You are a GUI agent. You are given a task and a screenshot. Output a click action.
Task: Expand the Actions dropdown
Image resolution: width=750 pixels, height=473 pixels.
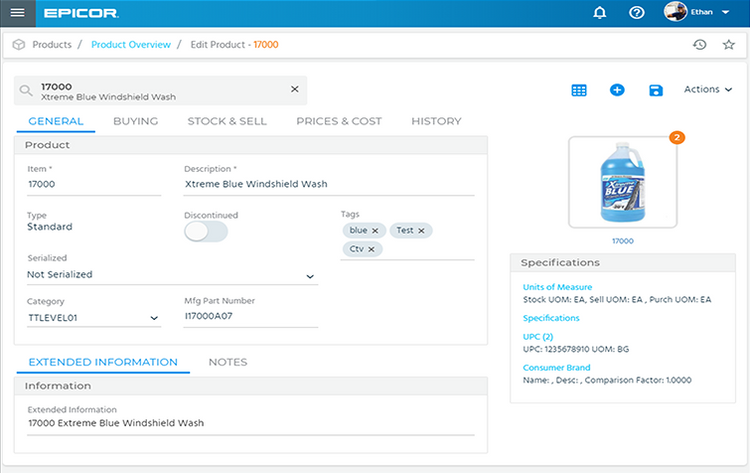pyautogui.click(x=707, y=89)
